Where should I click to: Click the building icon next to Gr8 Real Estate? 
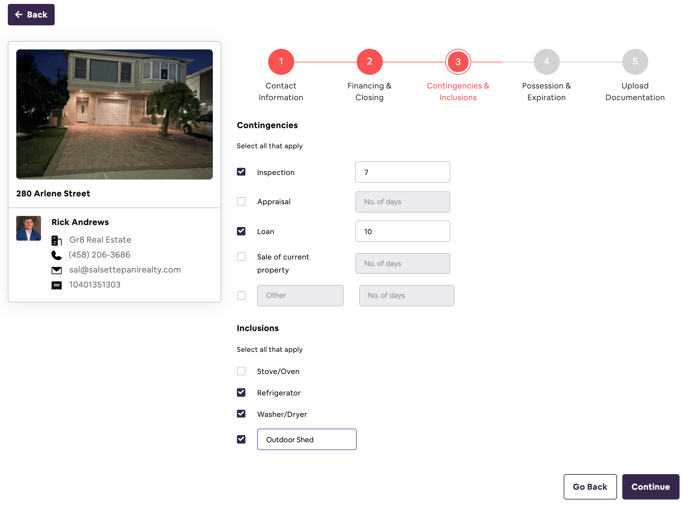pos(57,240)
